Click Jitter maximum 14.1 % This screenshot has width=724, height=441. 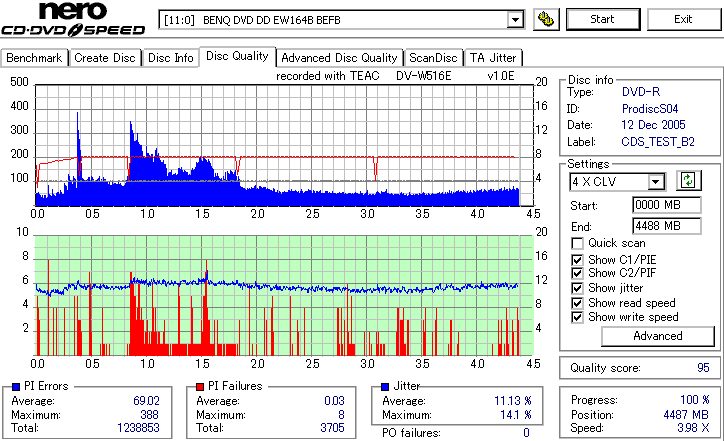[516, 415]
